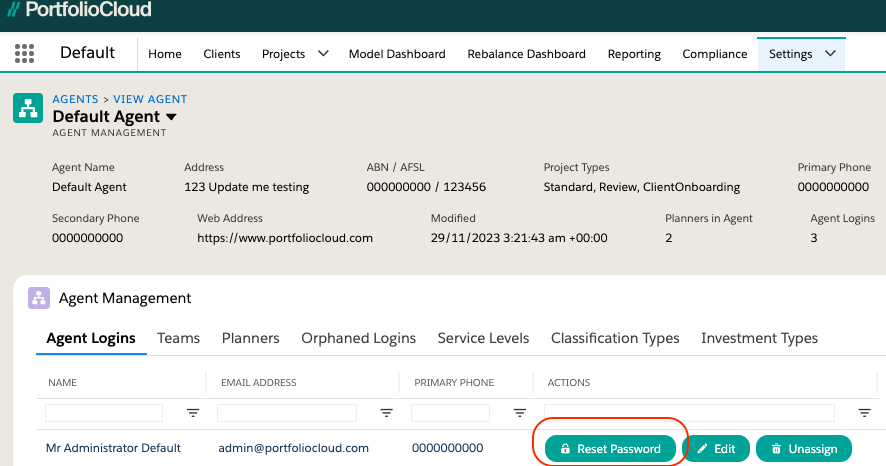Open the Mr Administrator Default link

click(x=113, y=448)
